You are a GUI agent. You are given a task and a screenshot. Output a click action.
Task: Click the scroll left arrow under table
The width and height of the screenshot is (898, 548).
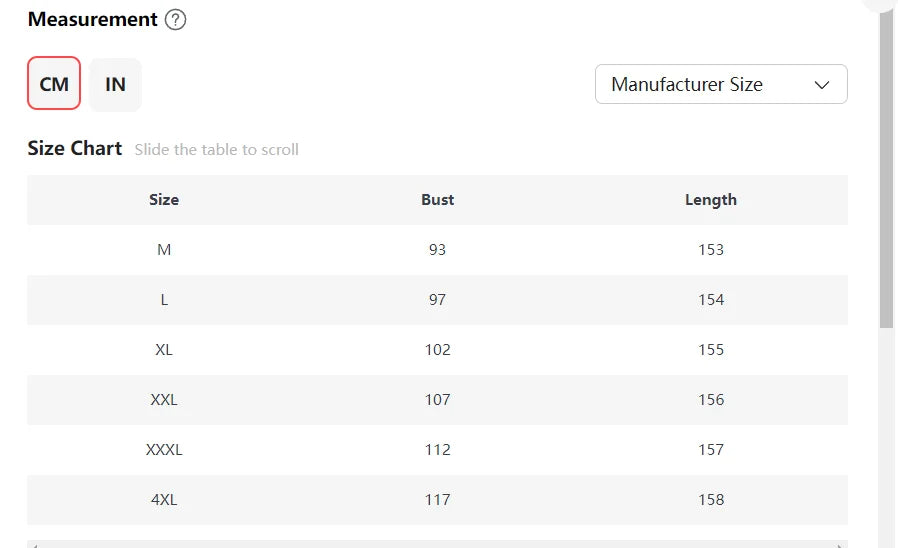coord(33,545)
